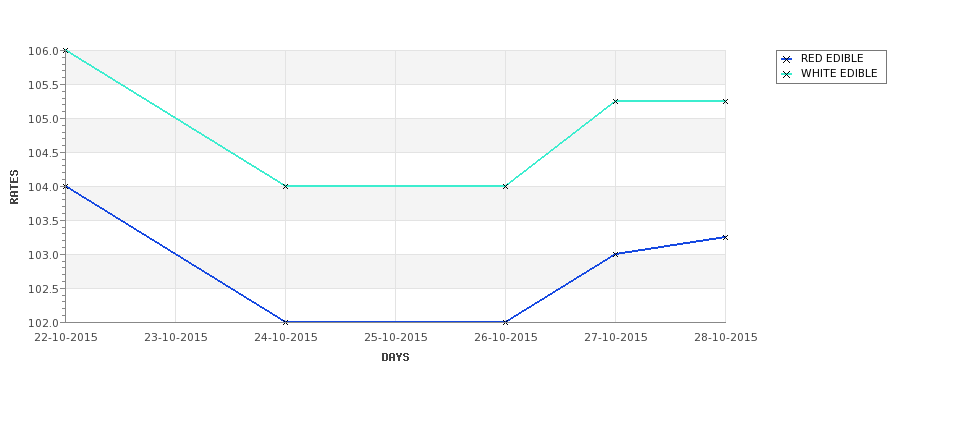Click the 103.5 y-axis tick label
Image resolution: width=975 pixels, height=429 pixels.
(x=43, y=221)
